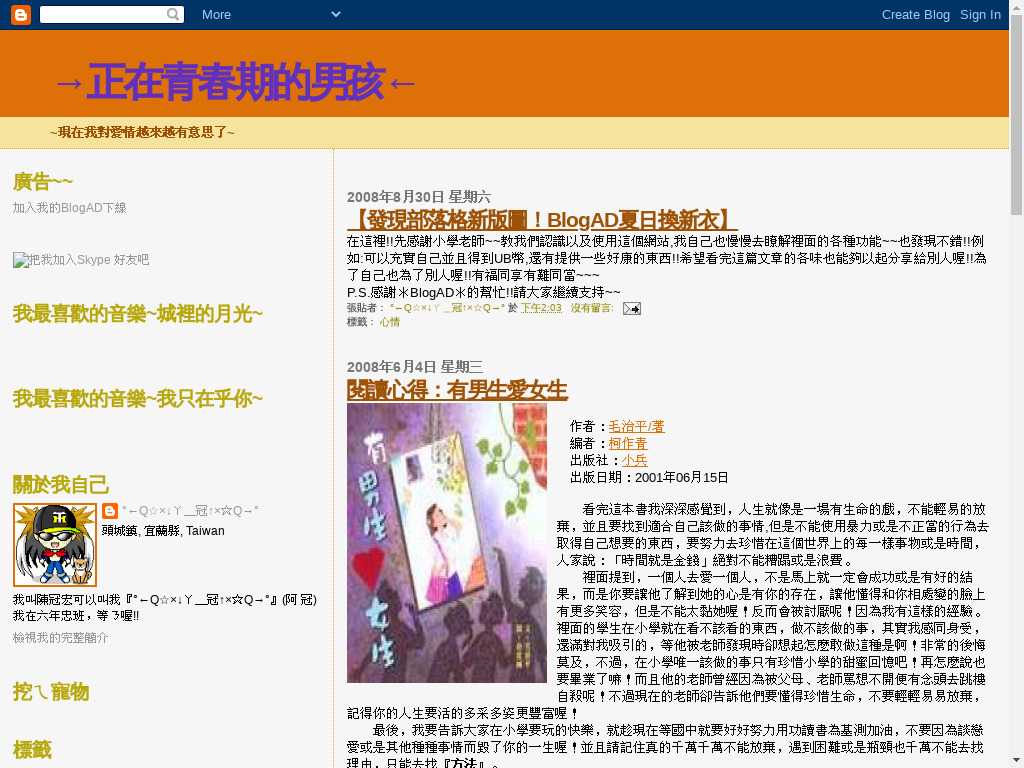
Task: Click the search magnifier icon in navbar
Action: pos(172,14)
